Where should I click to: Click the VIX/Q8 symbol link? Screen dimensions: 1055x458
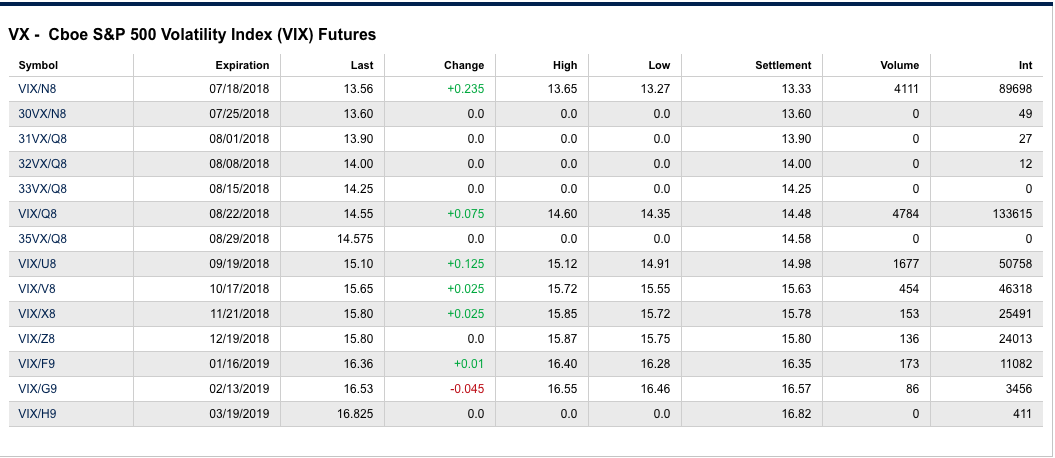pos(38,214)
